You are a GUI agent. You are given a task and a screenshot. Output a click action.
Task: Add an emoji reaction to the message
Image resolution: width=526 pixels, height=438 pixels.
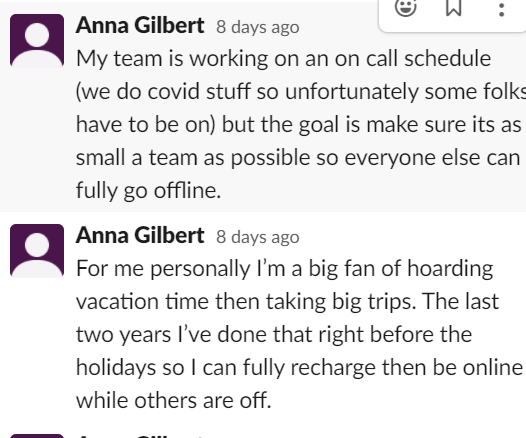pyautogui.click(x=406, y=7)
